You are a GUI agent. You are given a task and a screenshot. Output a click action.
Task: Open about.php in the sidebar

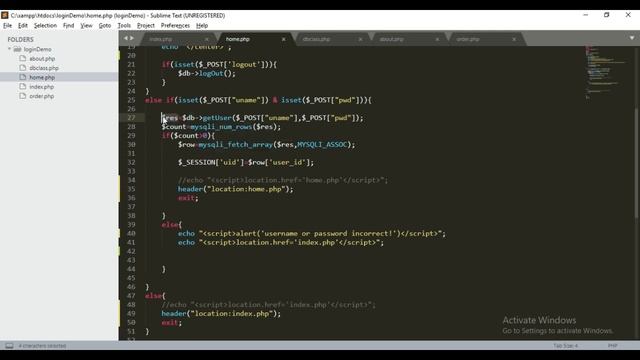point(42,58)
